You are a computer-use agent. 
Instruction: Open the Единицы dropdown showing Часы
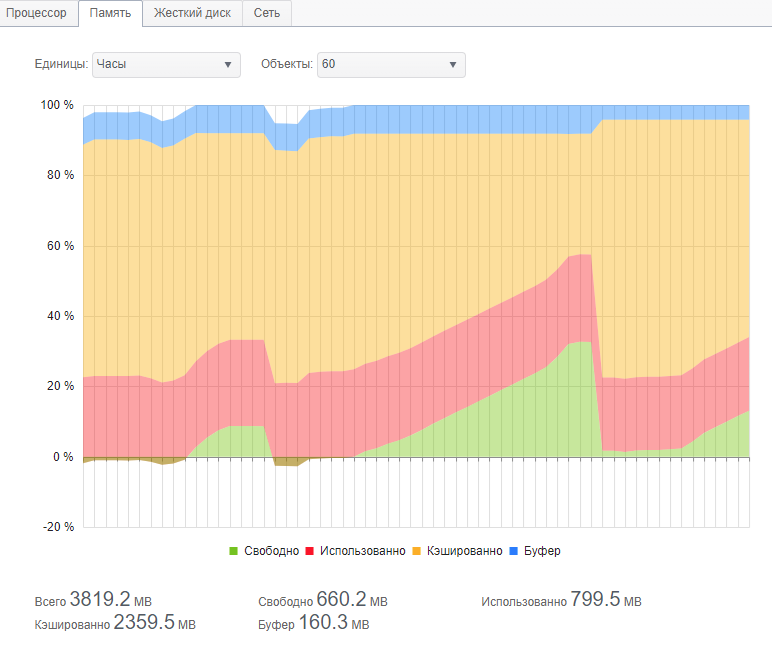[166, 64]
